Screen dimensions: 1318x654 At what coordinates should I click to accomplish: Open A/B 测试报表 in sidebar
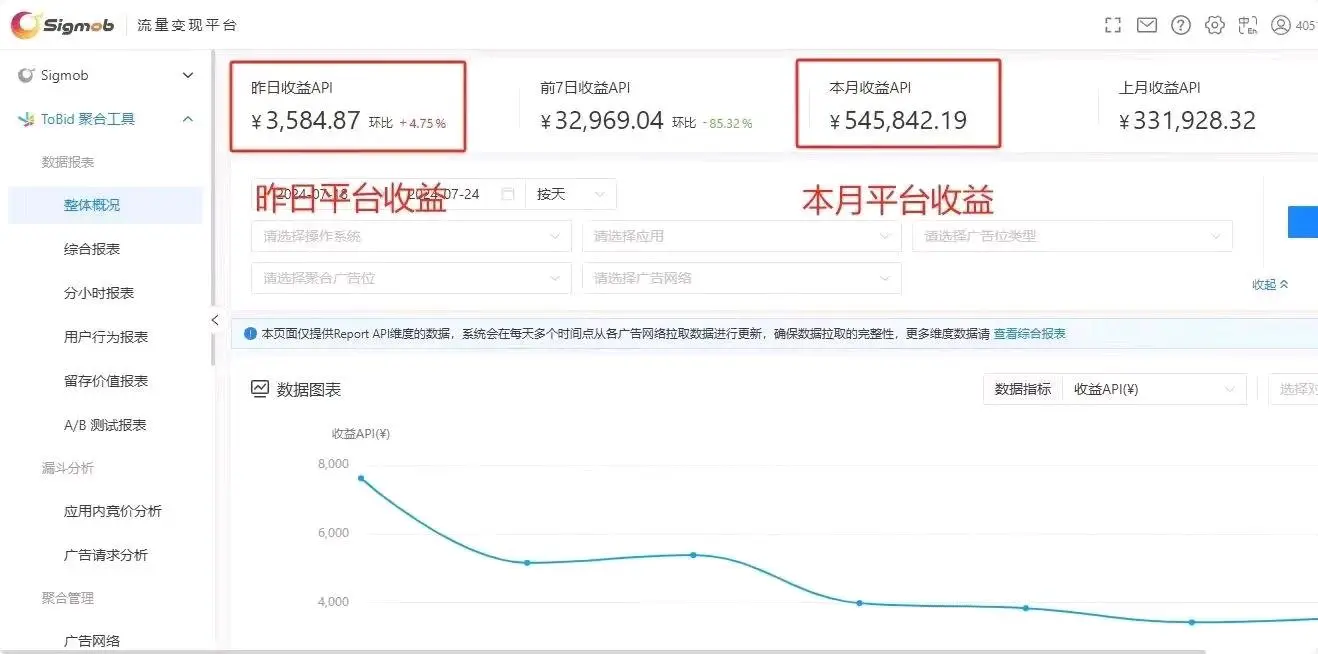pos(105,425)
